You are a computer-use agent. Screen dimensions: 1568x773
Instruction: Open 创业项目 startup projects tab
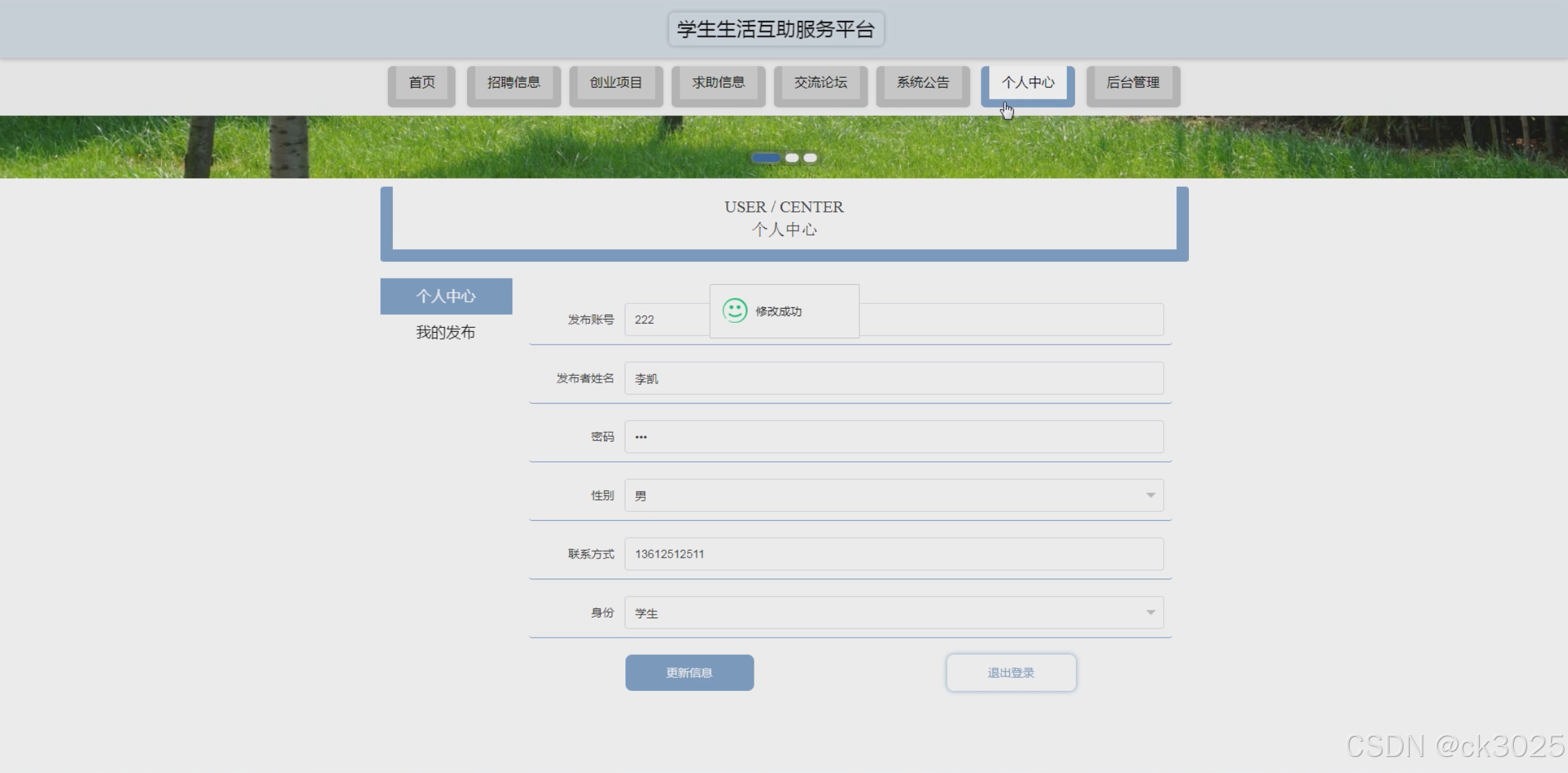pyautogui.click(x=616, y=83)
